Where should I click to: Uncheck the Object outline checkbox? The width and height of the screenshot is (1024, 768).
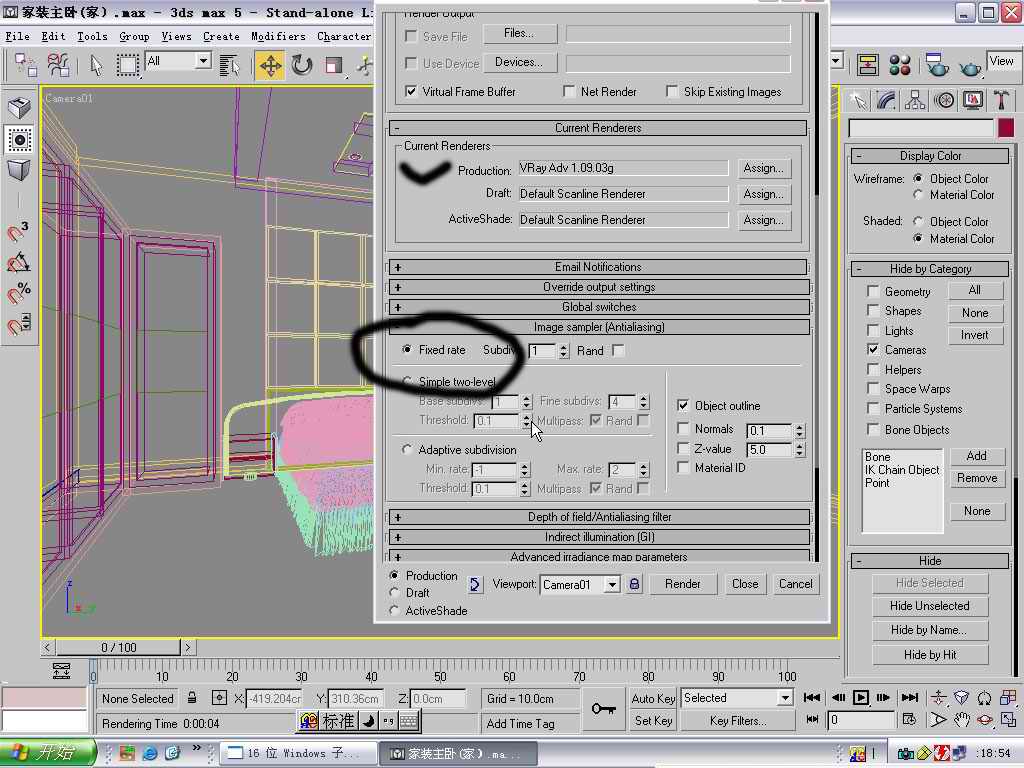[x=683, y=406]
